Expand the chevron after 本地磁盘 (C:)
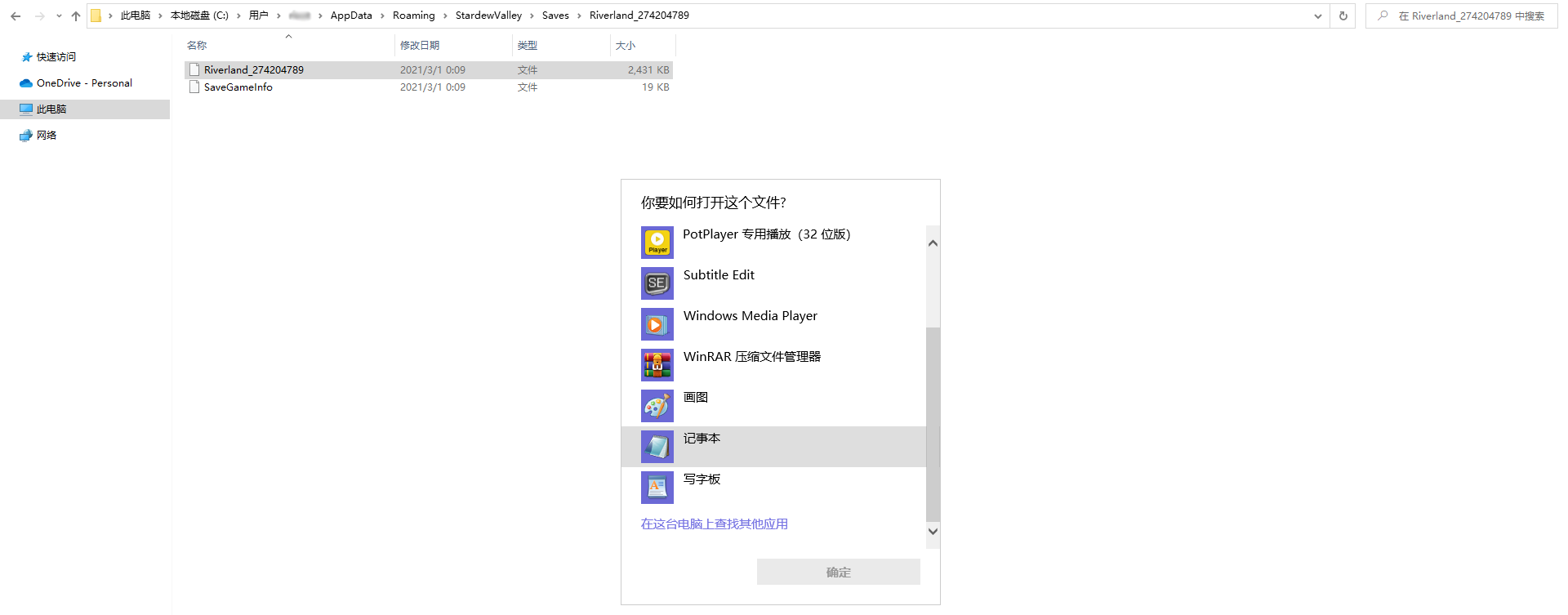 tap(238, 16)
